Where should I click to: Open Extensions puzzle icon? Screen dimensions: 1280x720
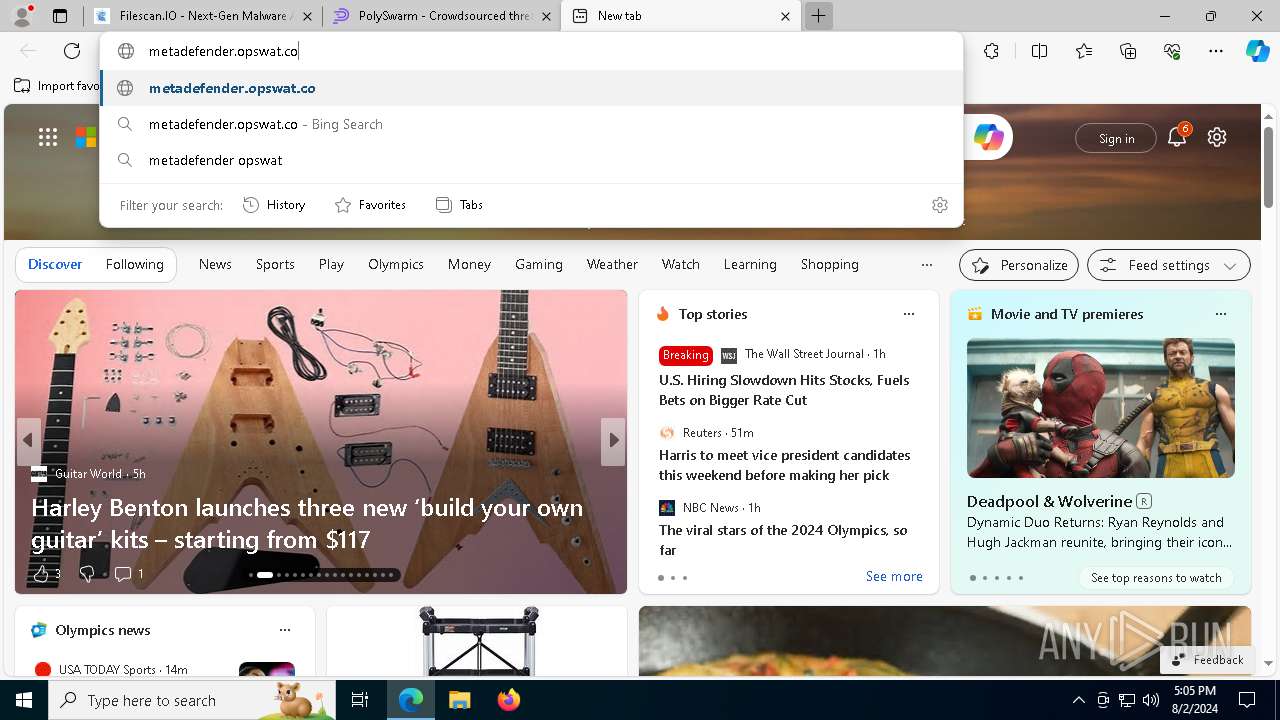tap(991, 51)
